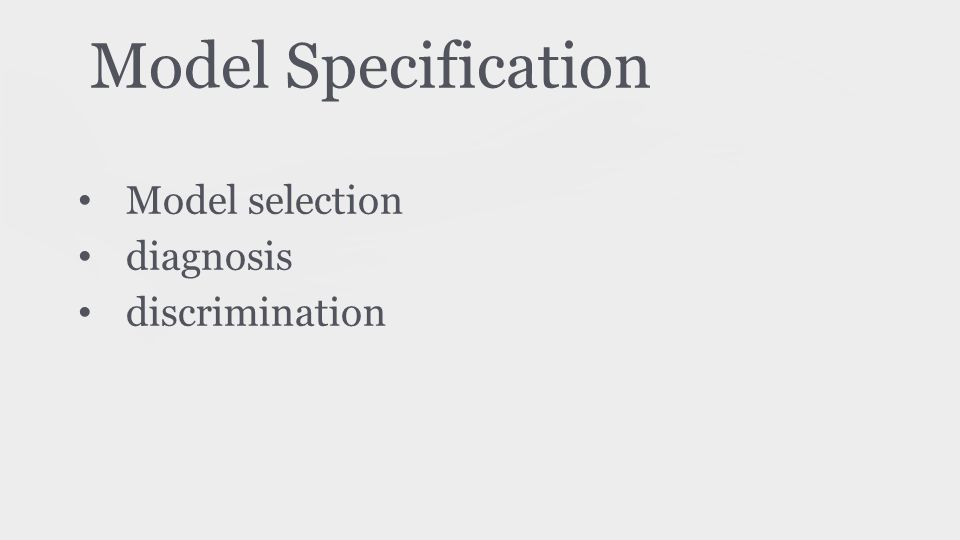Image resolution: width=960 pixels, height=540 pixels.
Task: Place cursor at end of "discrimination"
Action: 386,312
